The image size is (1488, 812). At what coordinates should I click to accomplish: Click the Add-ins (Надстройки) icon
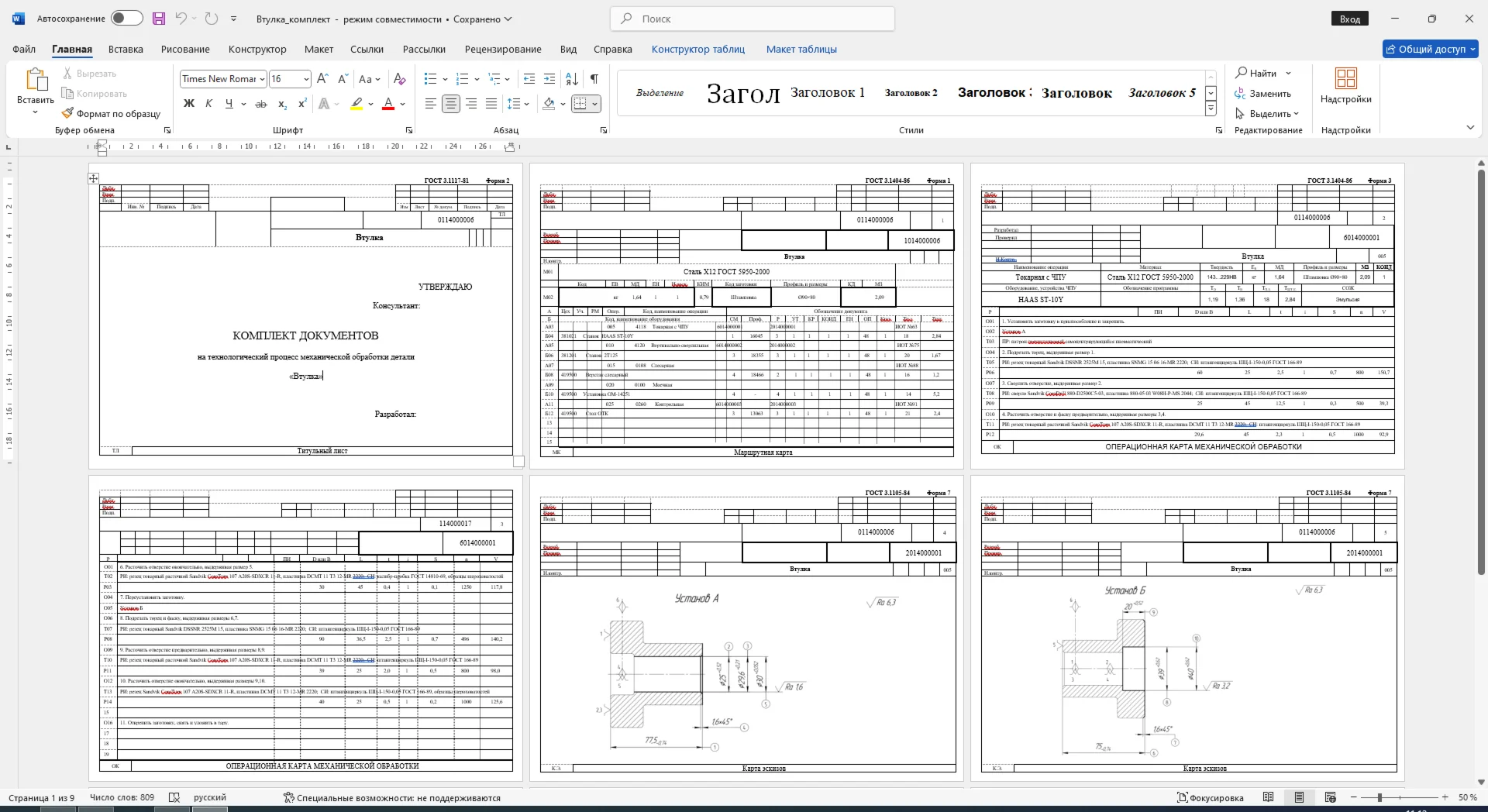[1346, 85]
